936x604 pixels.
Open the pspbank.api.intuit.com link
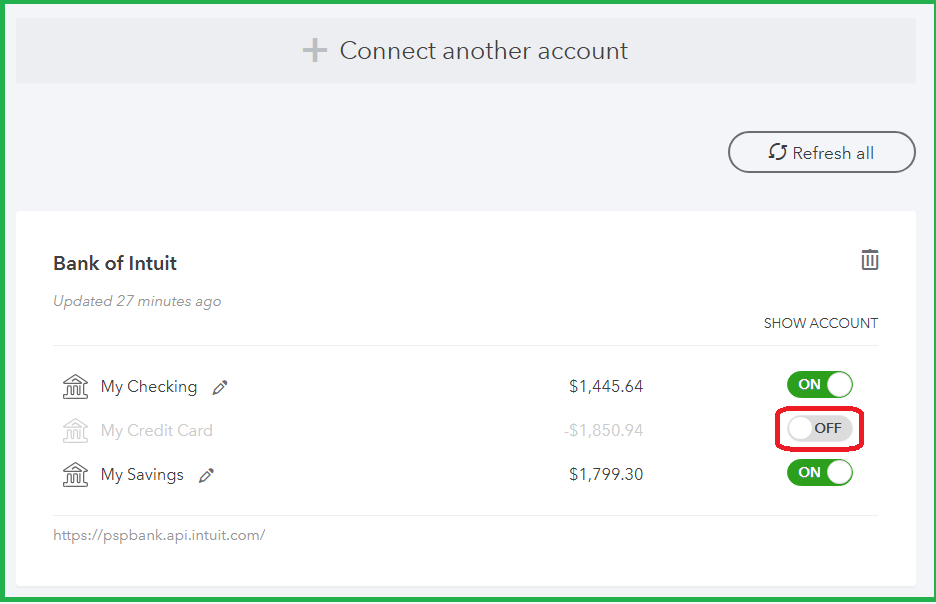159,535
